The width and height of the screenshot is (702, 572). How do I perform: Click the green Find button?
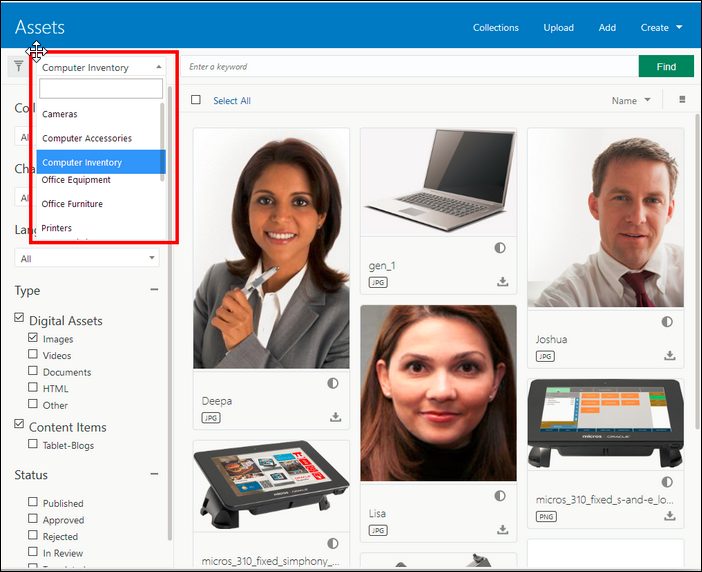click(666, 67)
